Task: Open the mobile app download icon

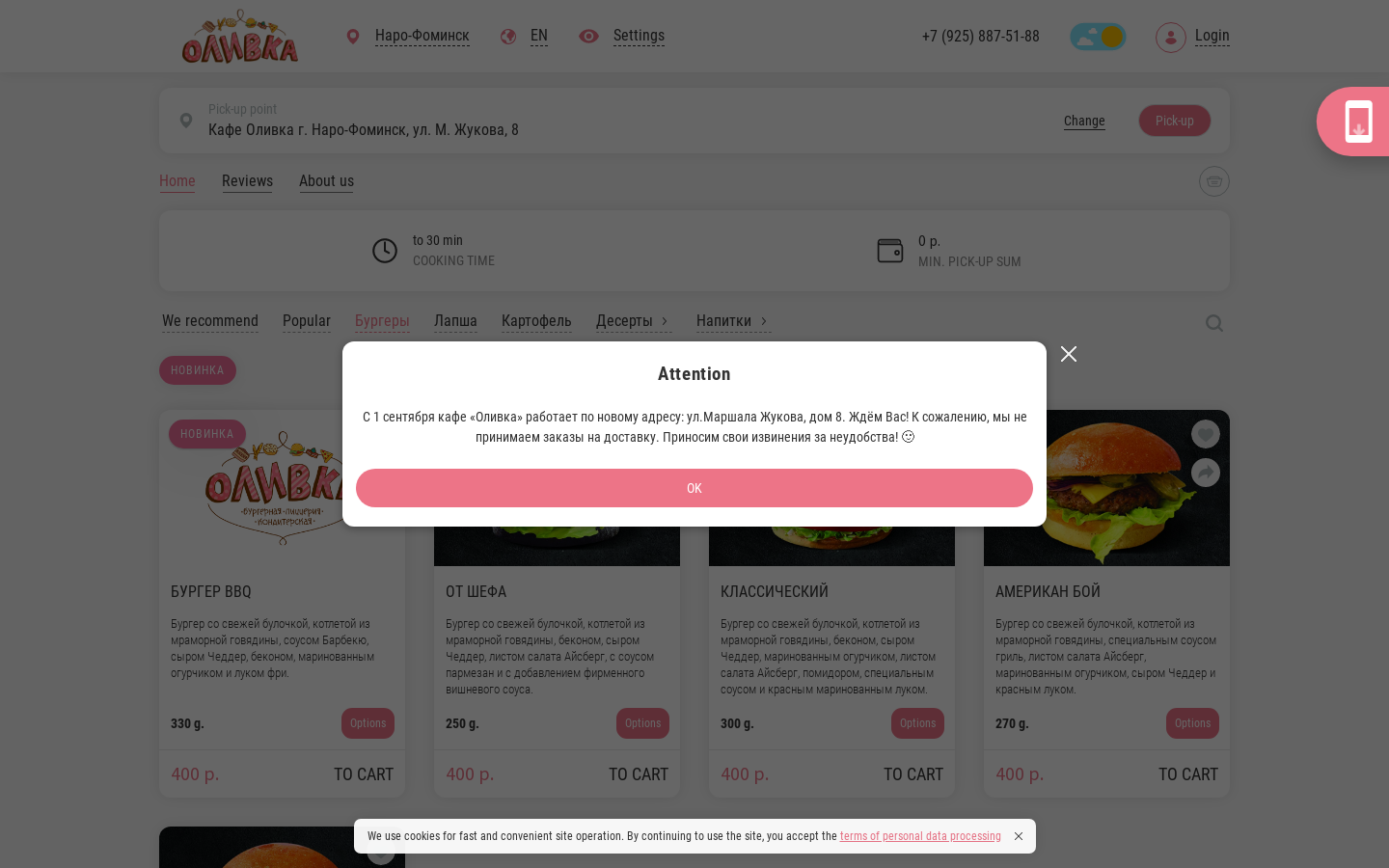Action: coord(1358,122)
